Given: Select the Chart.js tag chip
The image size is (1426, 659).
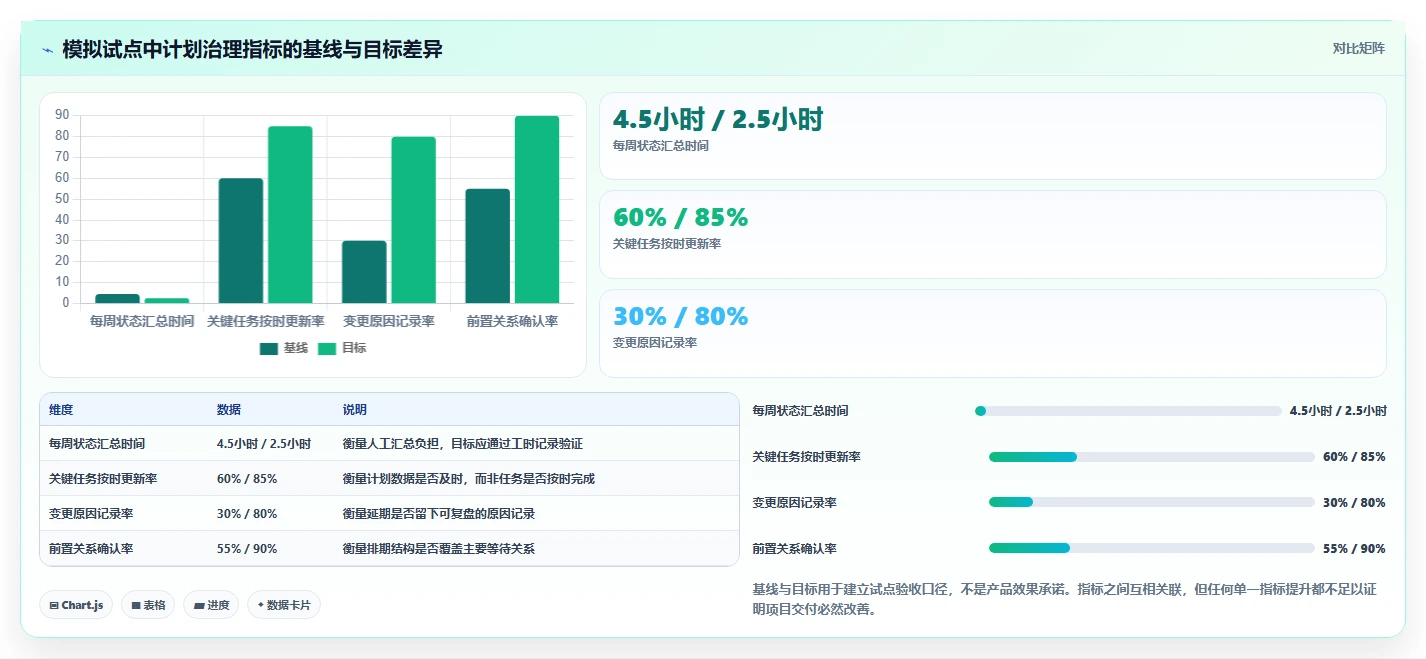Looking at the screenshot, I should (x=76, y=605).
